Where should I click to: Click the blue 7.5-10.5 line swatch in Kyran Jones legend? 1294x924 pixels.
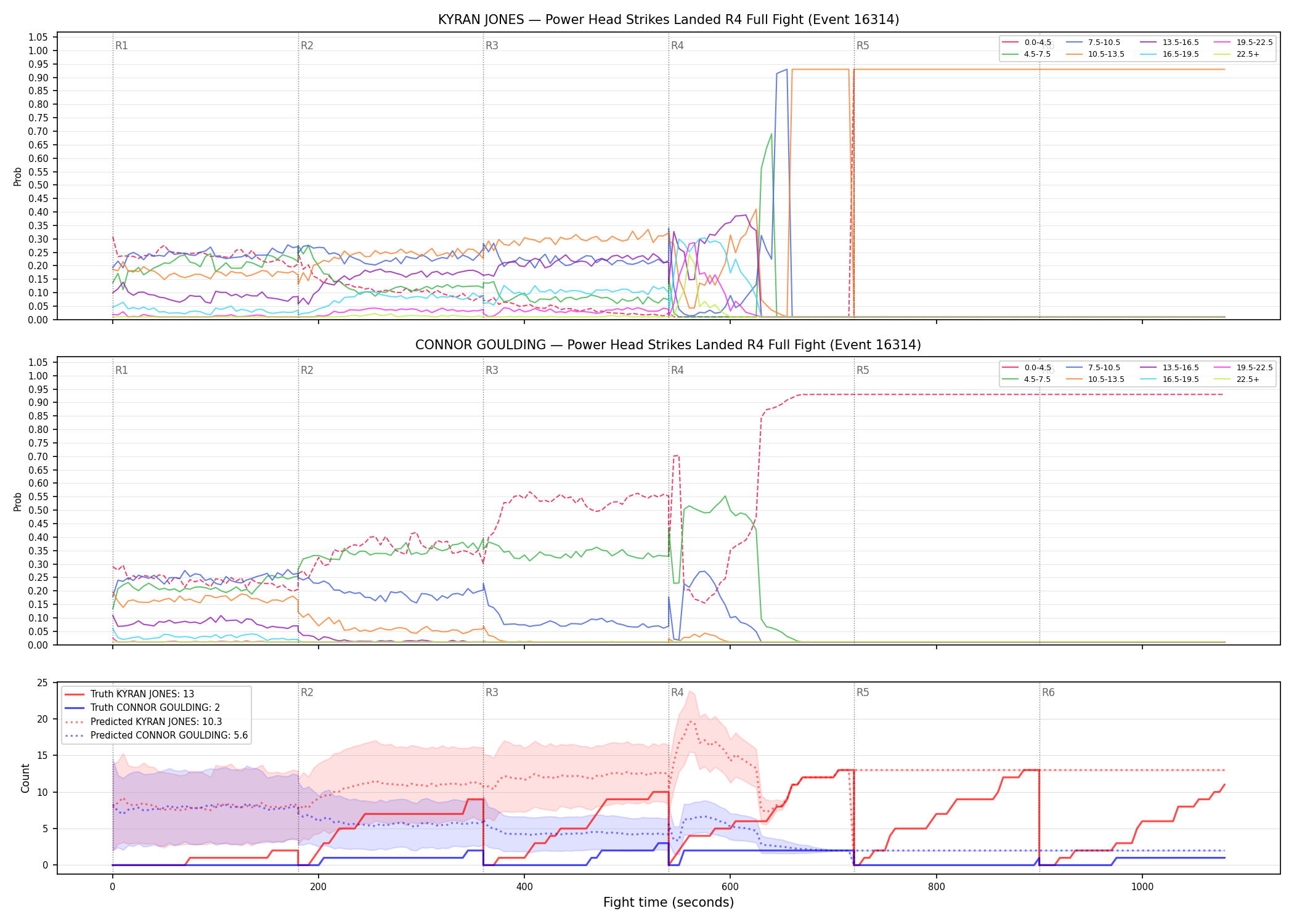1074,43
